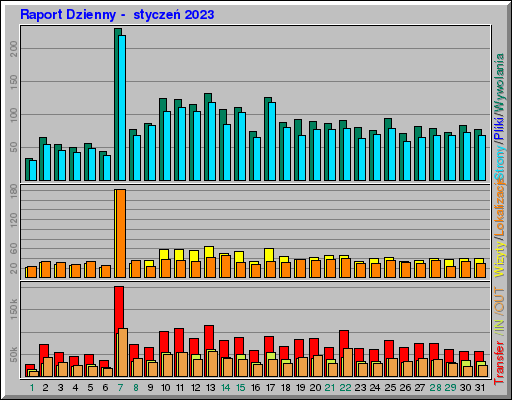Click the 'Pliki' legend label

click(x=499, y=130)
